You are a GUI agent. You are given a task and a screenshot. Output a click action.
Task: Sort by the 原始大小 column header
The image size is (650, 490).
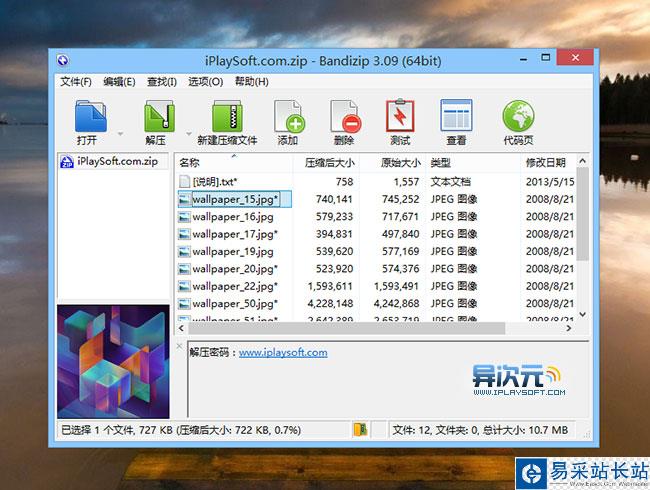point(393,163)
